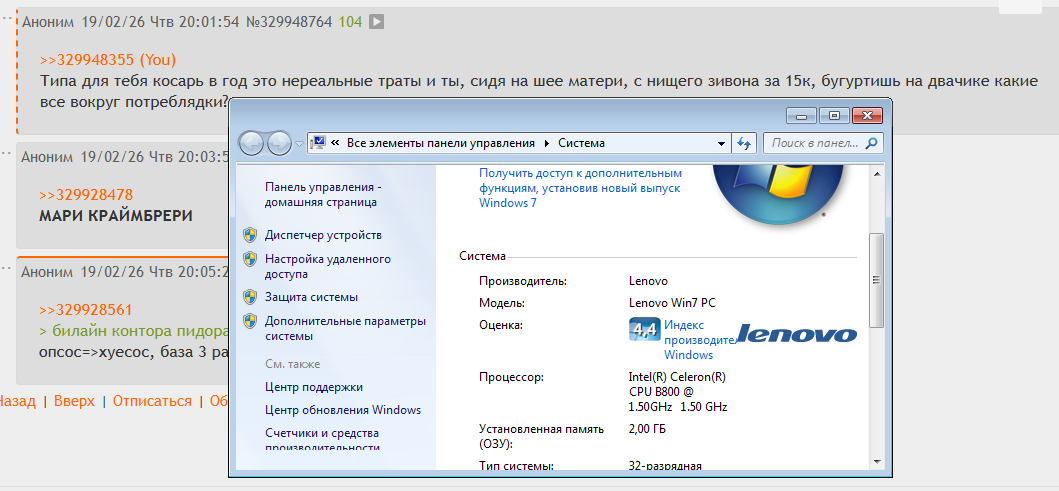Click 'Индекс производительности Windows' link
The width and height of the screenshot is (1059, 491).
pyautogui.click(x=699, y=340)
